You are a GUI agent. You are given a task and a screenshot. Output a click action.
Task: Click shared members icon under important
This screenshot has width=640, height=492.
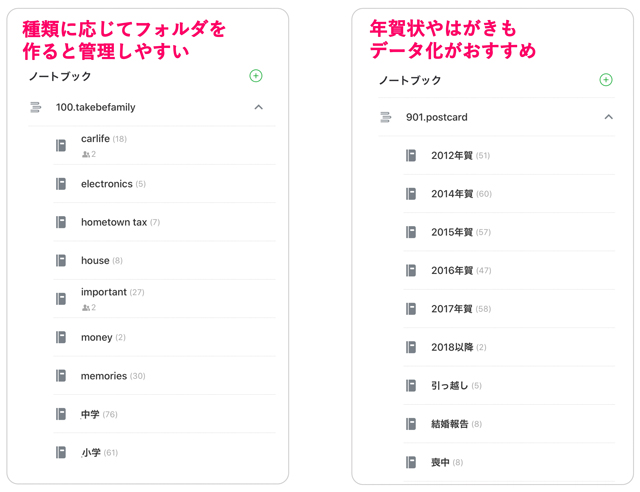coord(86,307)
